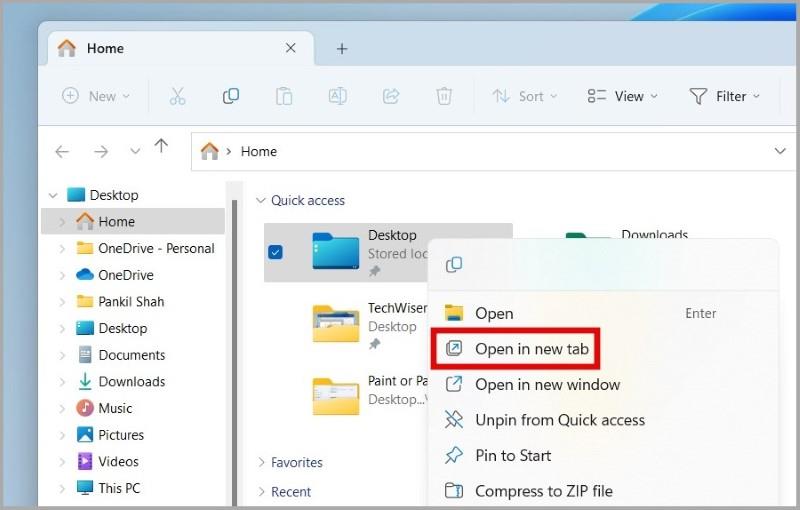
Task: Expand the Favorites section
Action: [261, 462]
